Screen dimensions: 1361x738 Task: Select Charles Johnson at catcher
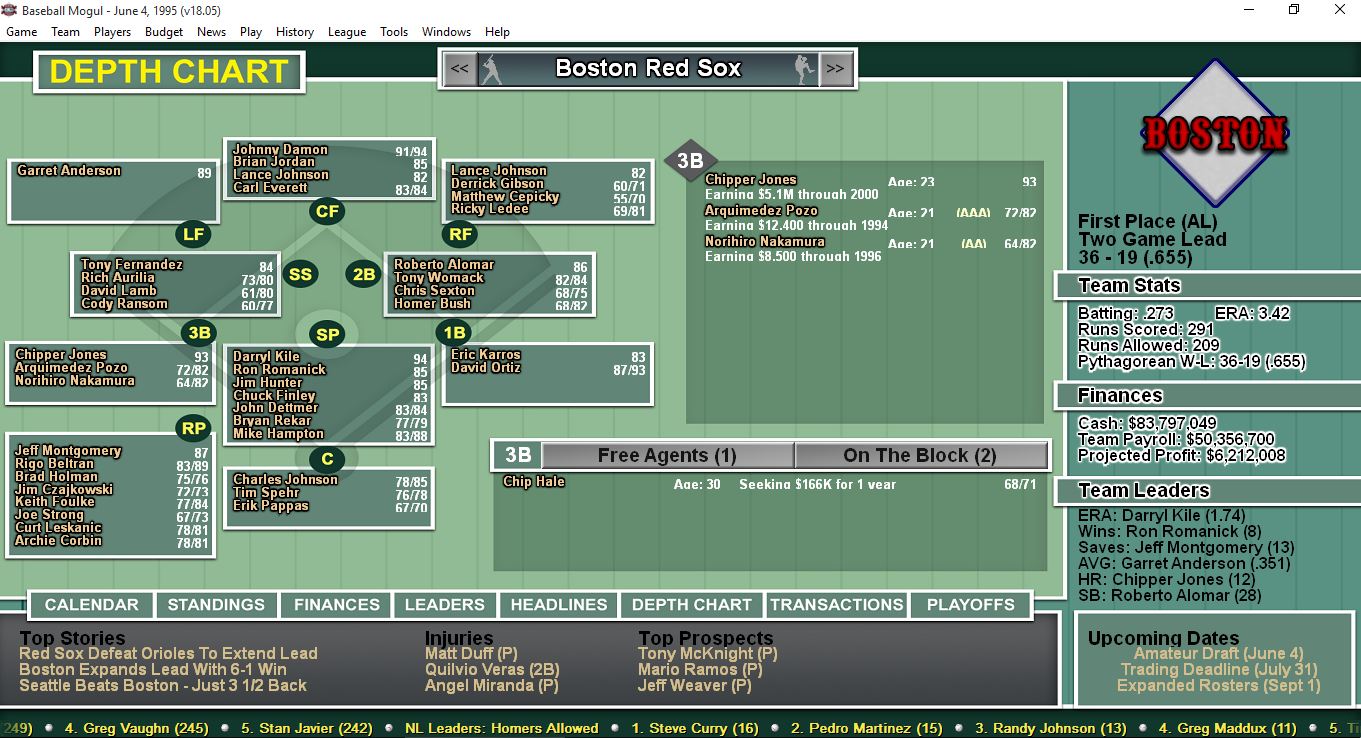(285, 480)
